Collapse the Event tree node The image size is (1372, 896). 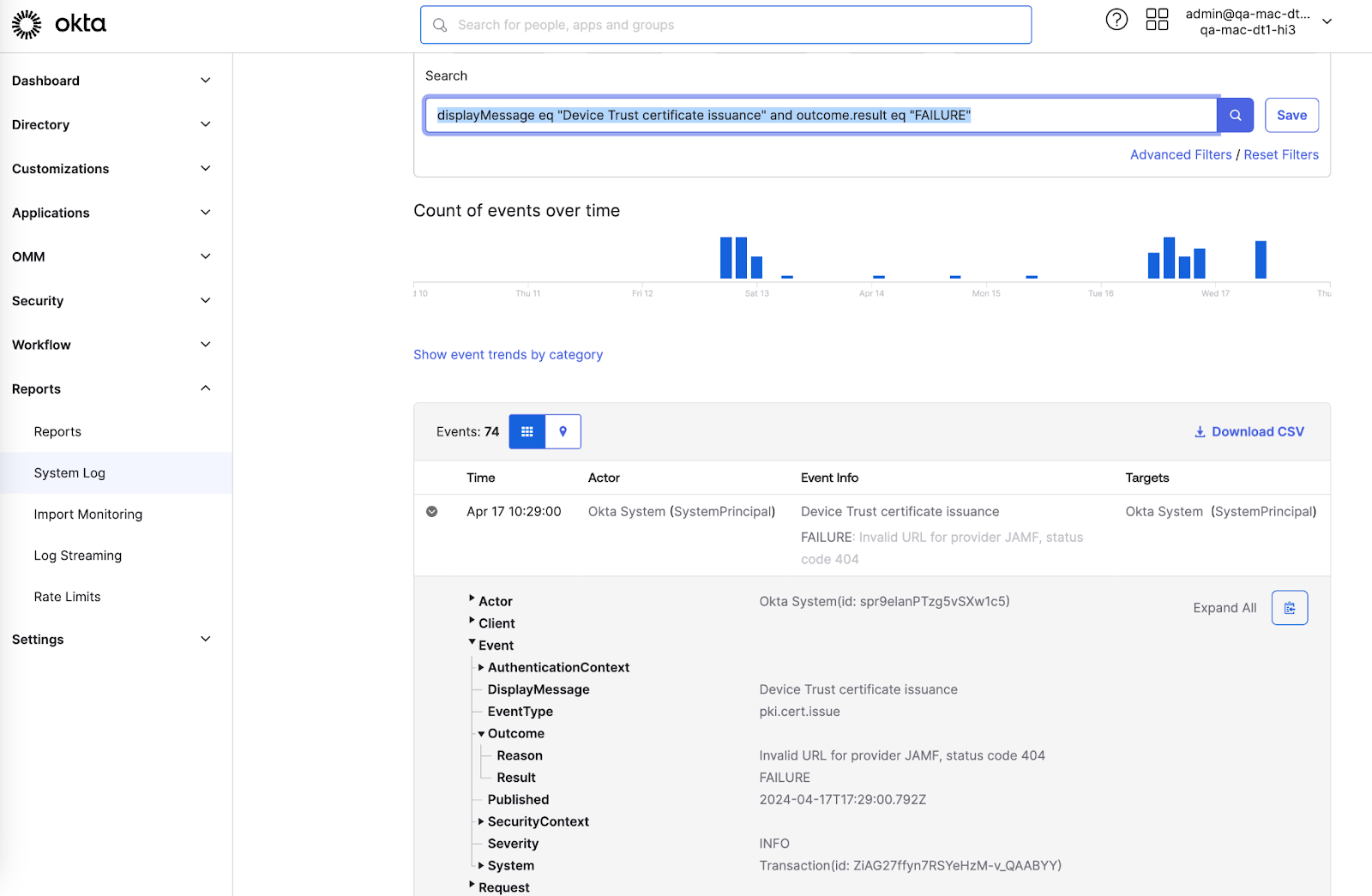click(x=472, y=642)
